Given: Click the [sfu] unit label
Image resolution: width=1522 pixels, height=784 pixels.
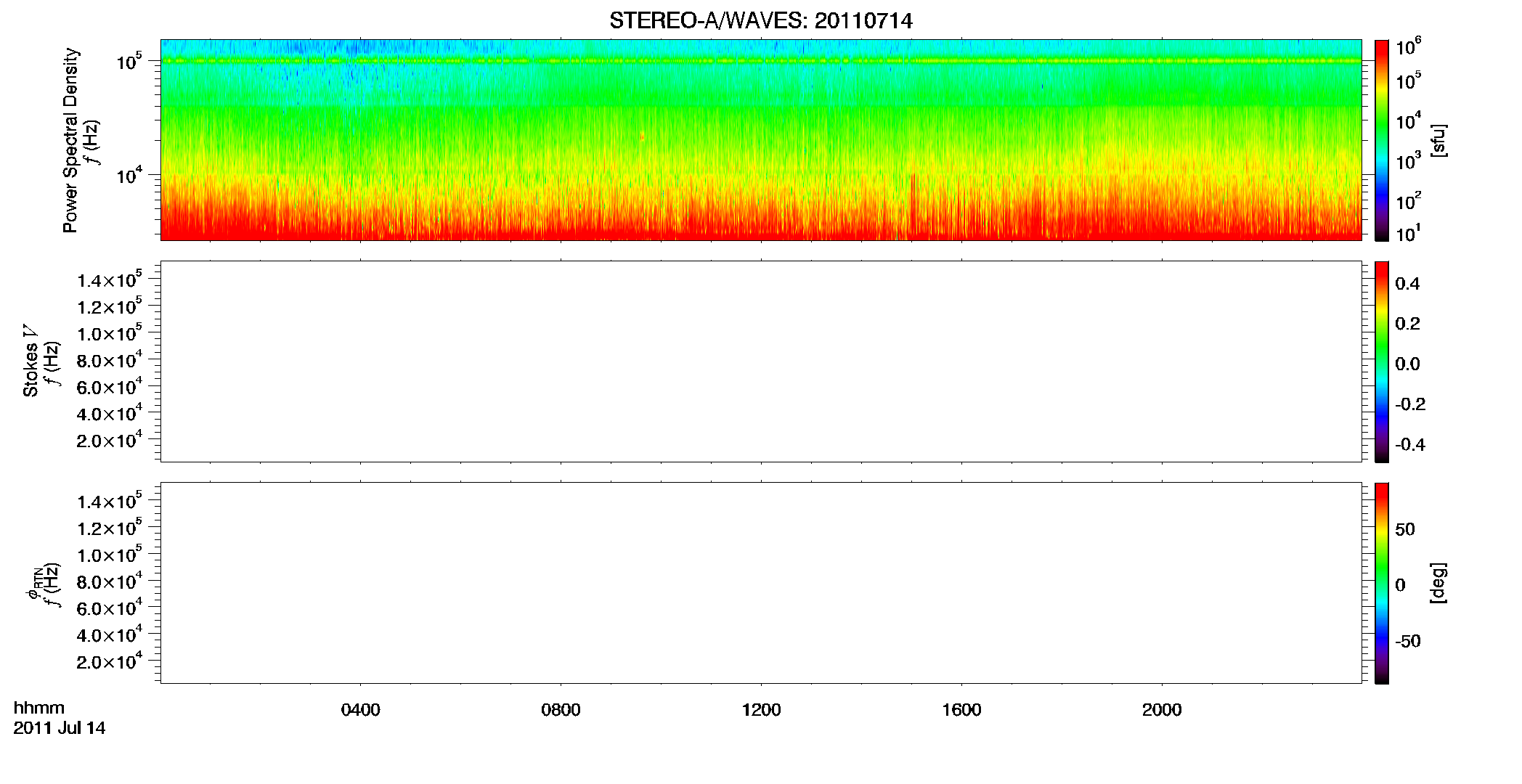Looking at the screenshot, I should 1438,140.
